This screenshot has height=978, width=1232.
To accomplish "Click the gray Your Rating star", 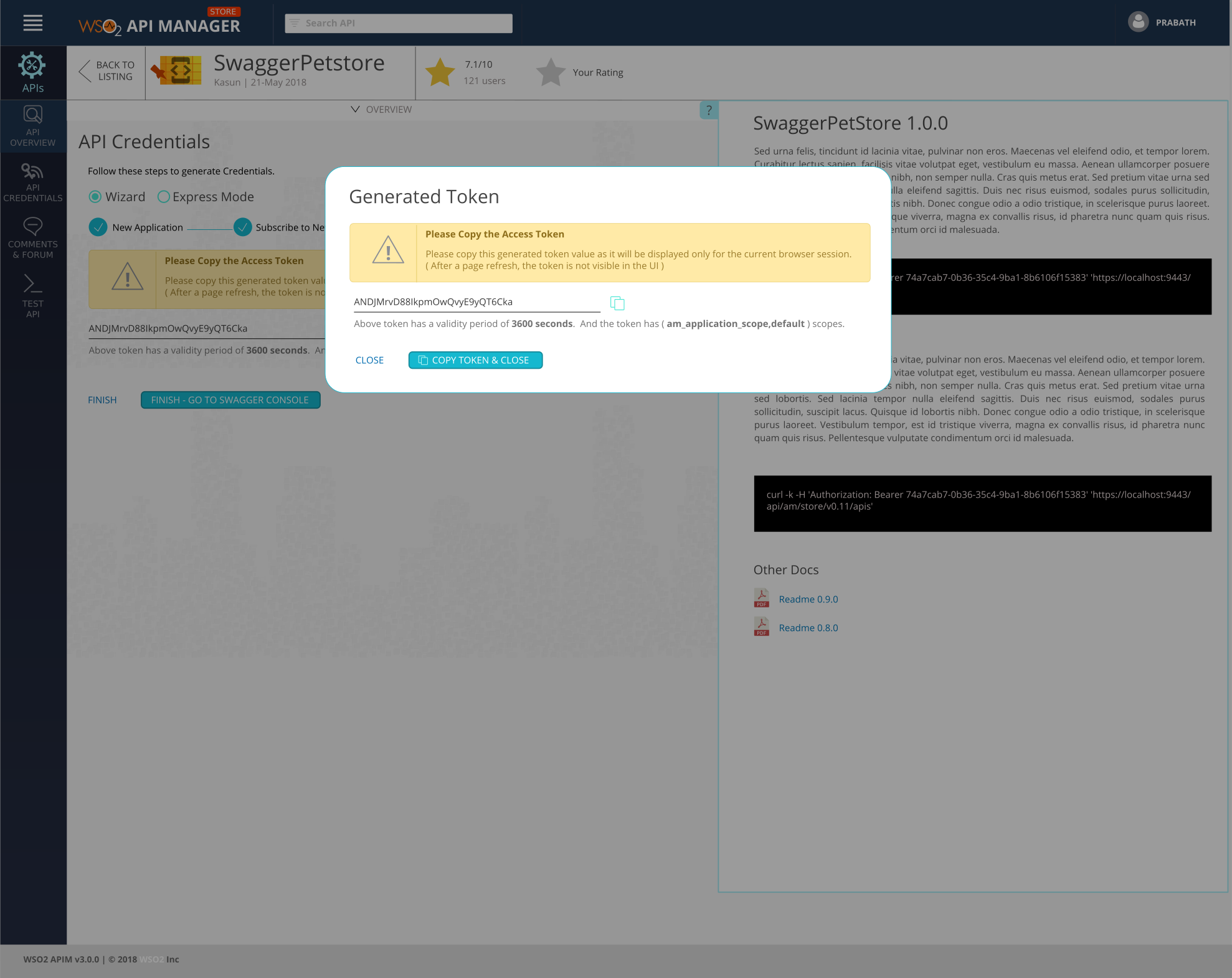I will click(551, 73).
